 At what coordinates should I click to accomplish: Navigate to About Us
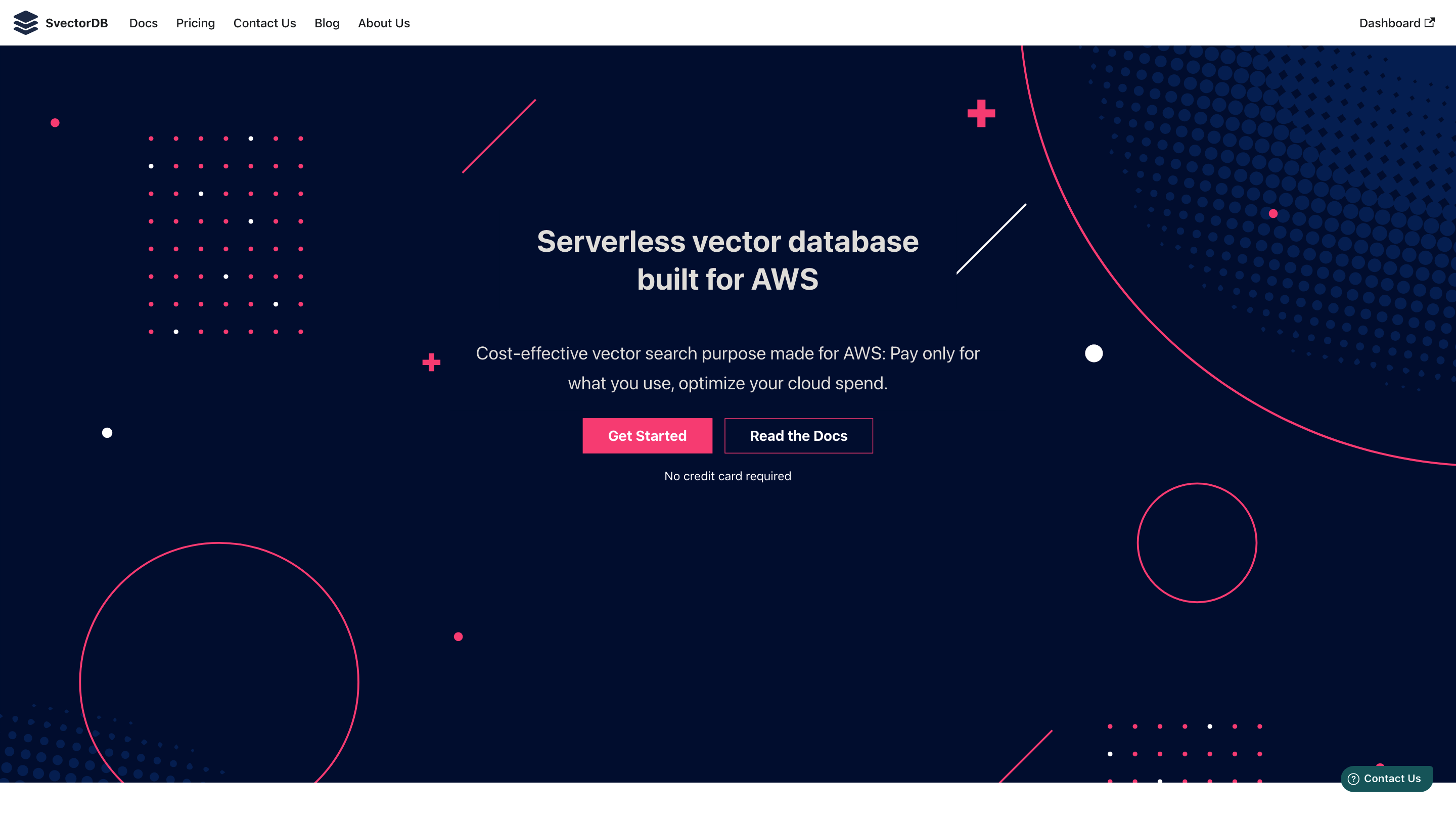(383, 23)
